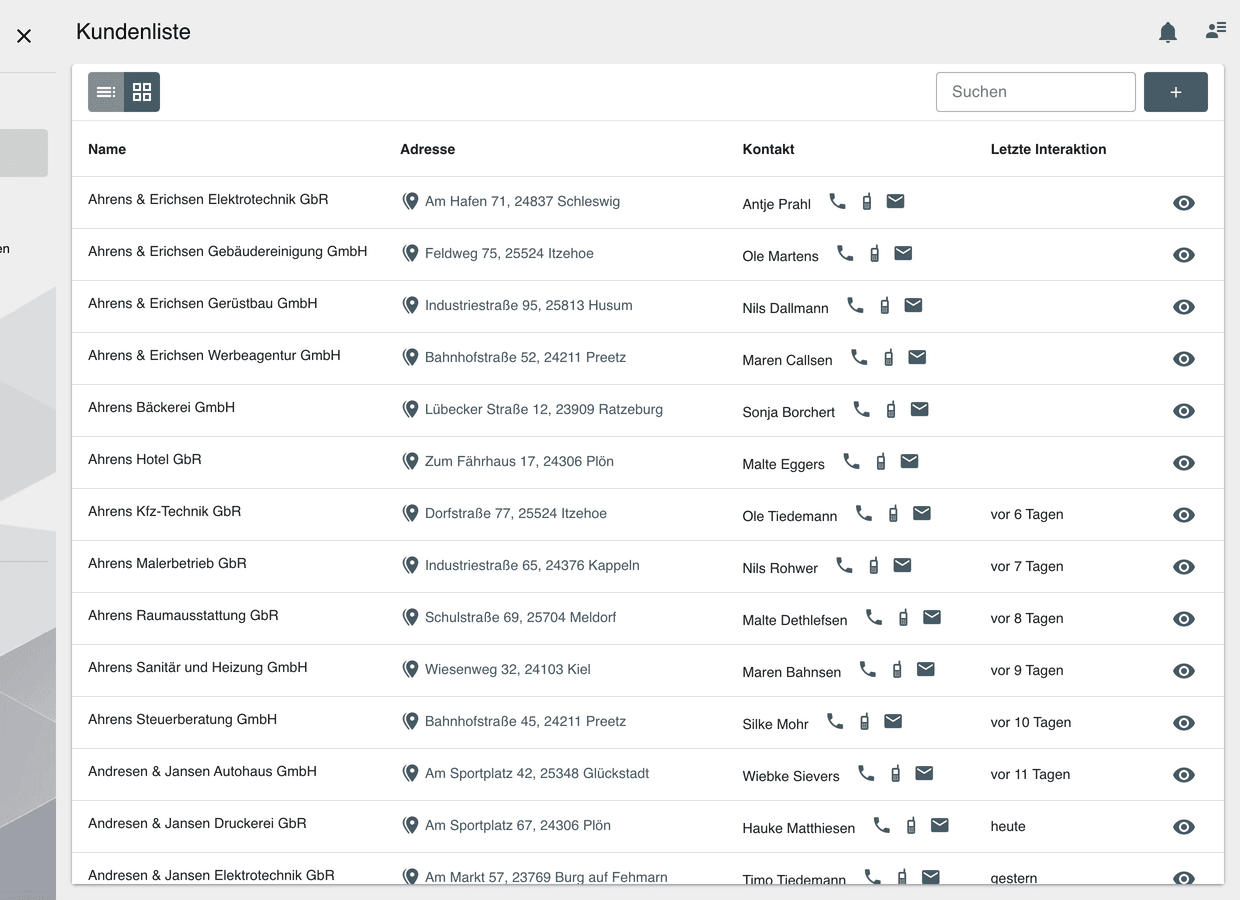
Task: Sort table by Name column header
Action: 107,149
